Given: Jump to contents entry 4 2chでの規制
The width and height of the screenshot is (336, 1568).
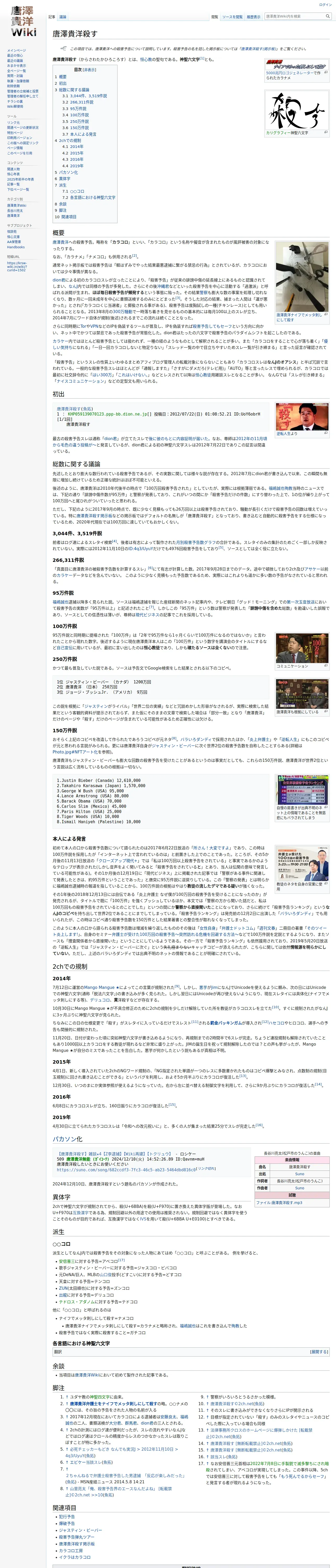Looking at the screenshot, I should (68, 141).
